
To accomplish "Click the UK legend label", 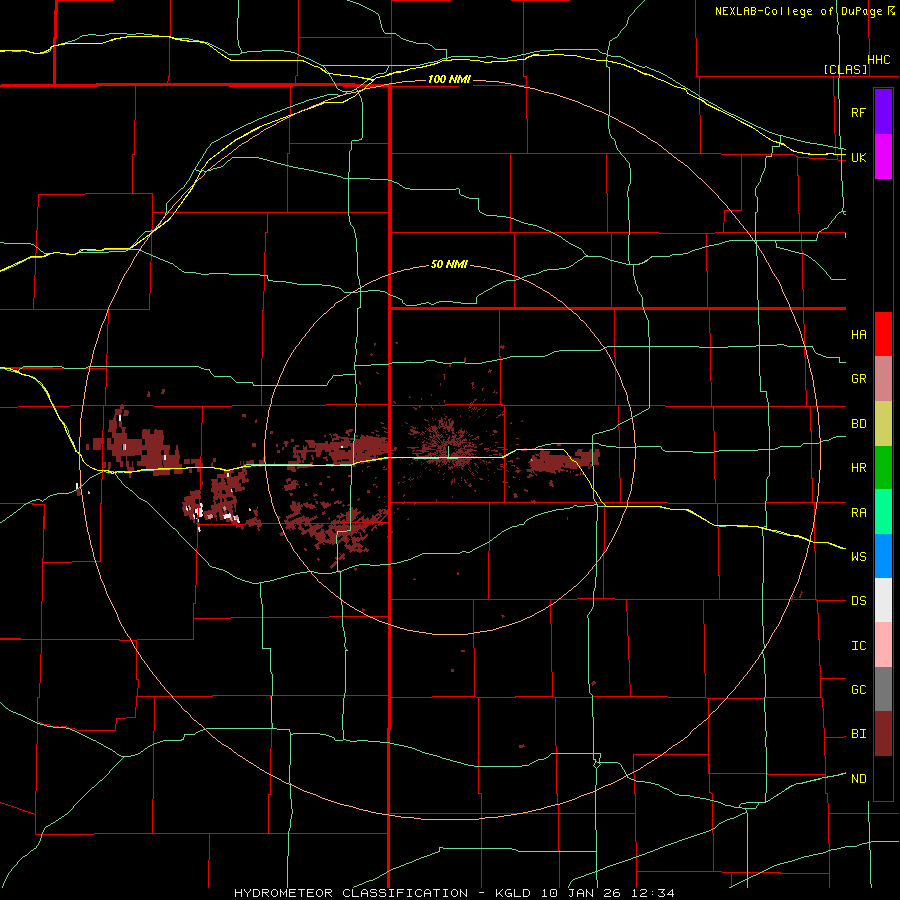I will coord(858,157).
